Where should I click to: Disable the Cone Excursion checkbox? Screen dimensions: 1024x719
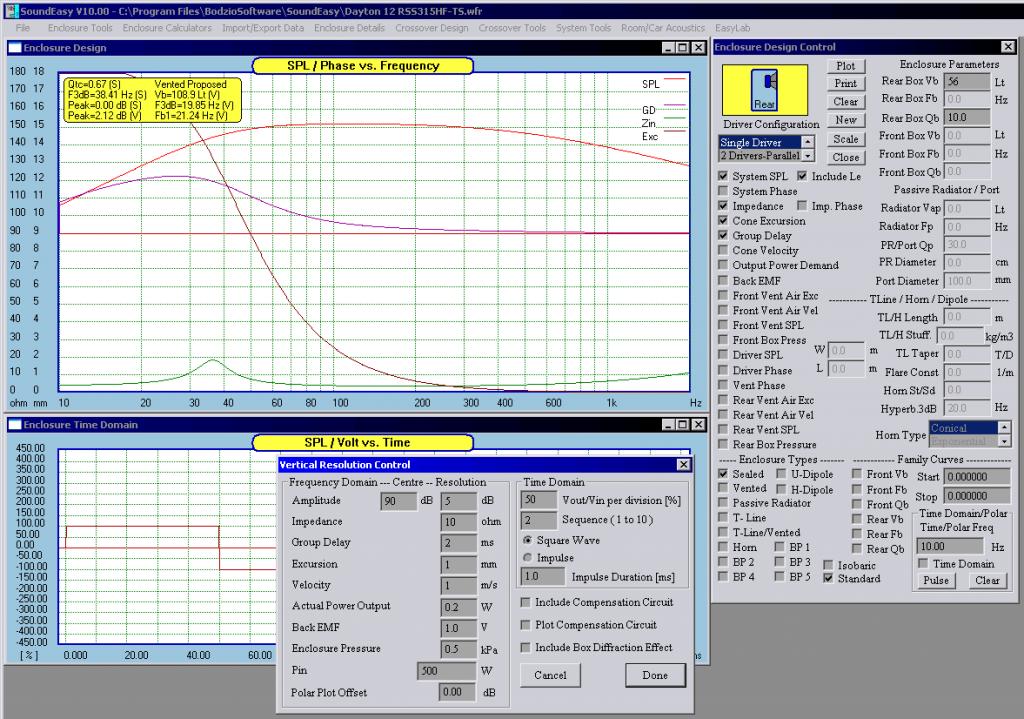tap(723, 221)
